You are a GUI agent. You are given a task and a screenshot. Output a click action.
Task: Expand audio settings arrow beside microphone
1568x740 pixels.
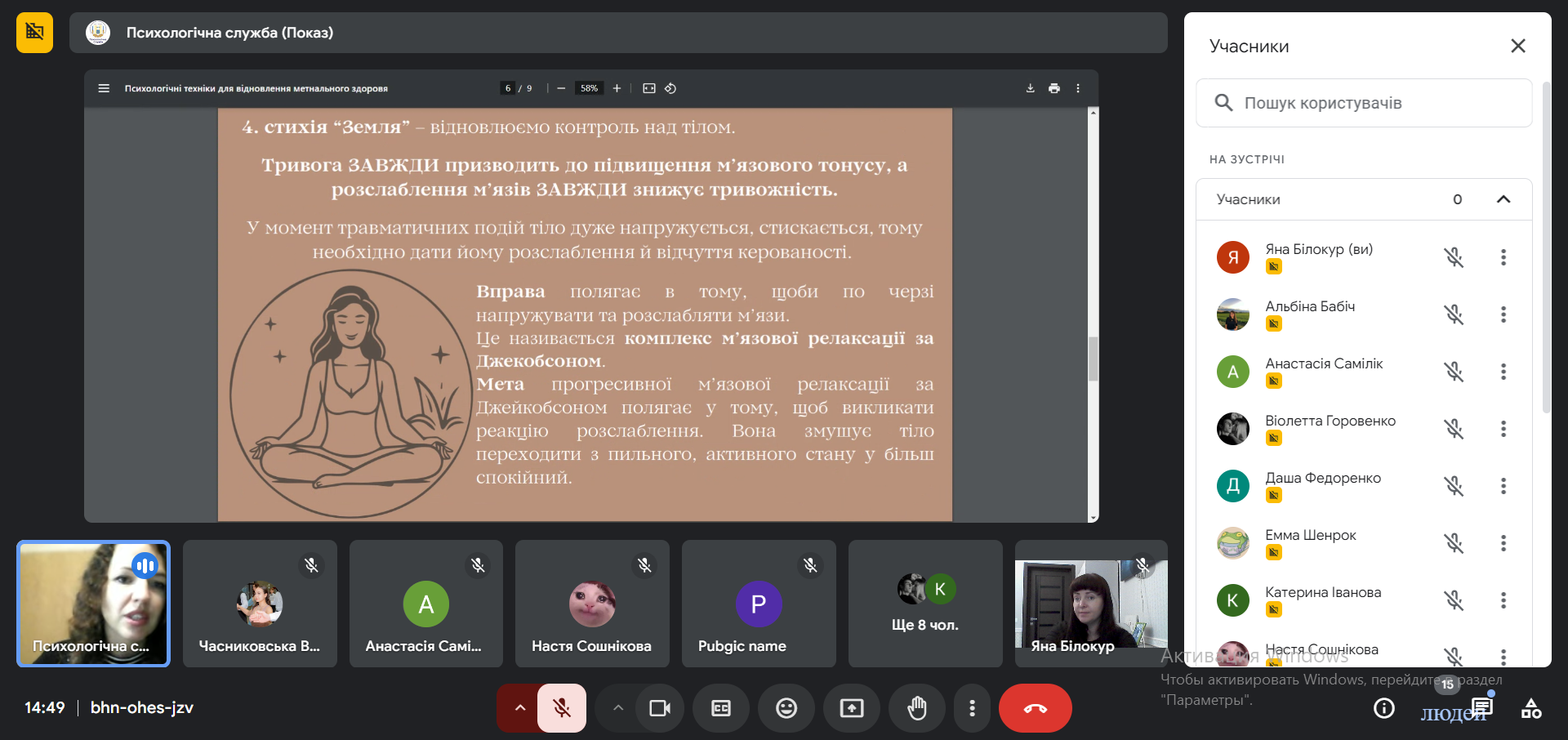coord(519,708)
